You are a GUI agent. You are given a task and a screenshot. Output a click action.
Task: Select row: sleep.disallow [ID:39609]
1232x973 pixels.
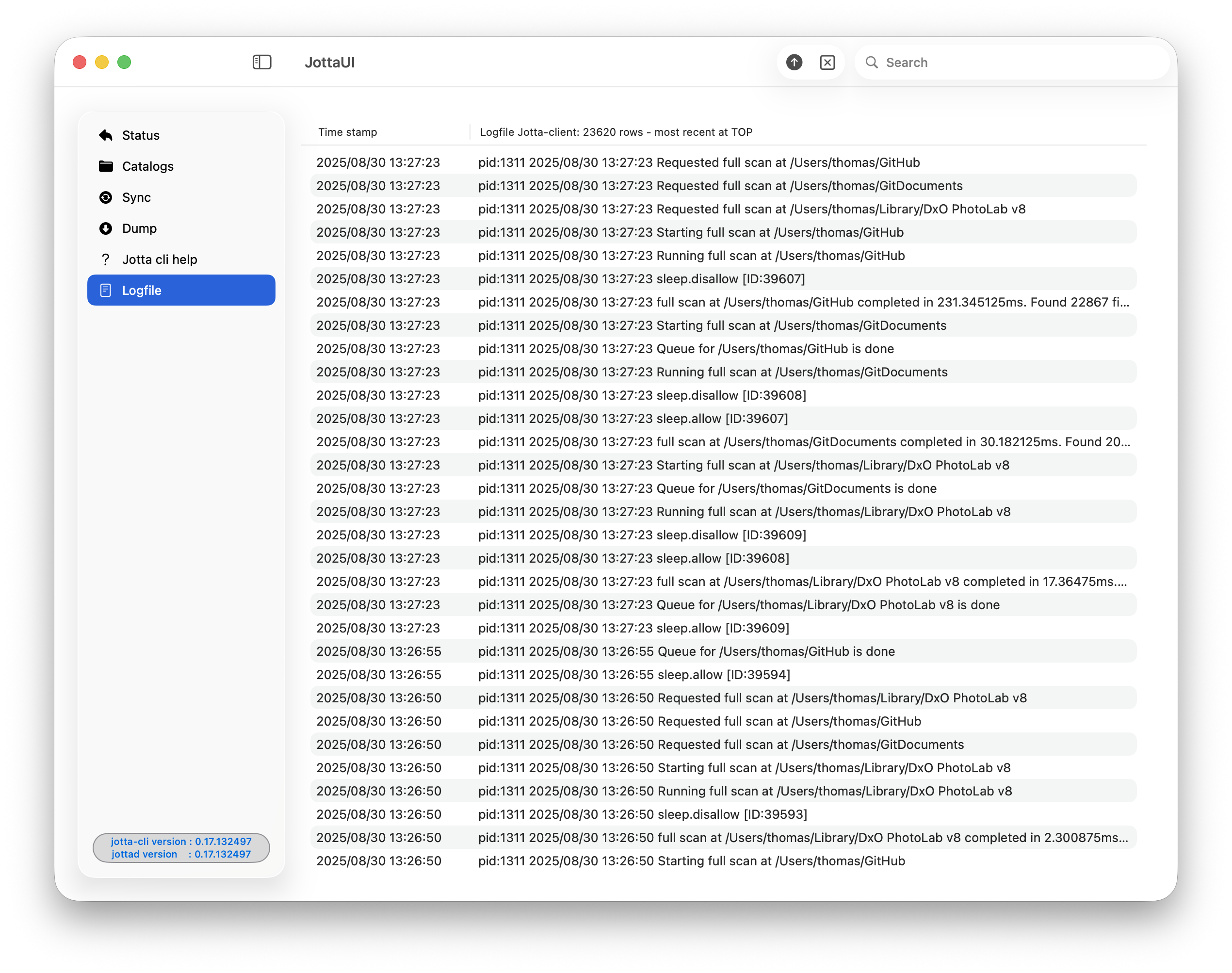click(x=723, y=535)
